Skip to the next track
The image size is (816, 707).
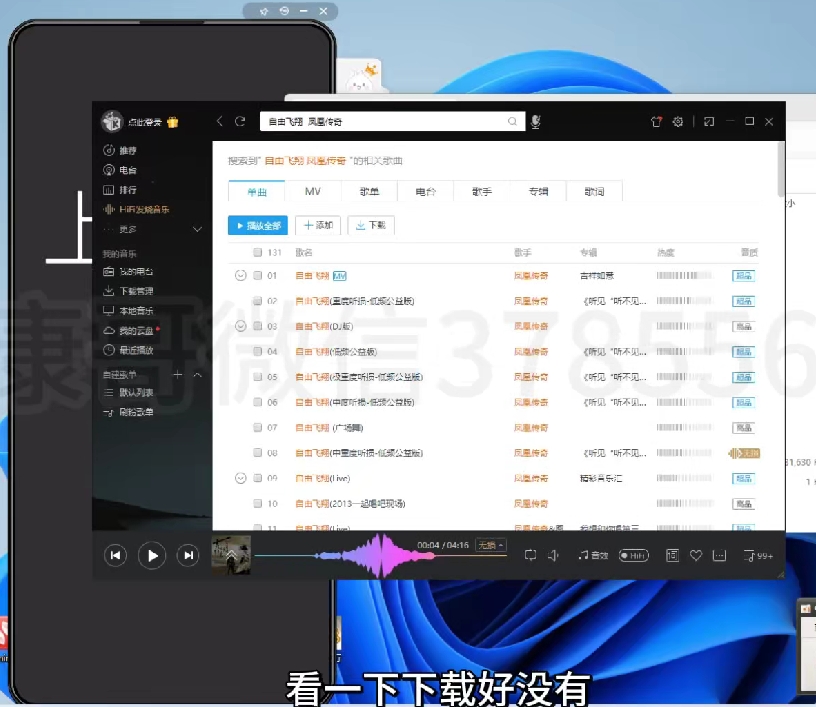[187, 555]
